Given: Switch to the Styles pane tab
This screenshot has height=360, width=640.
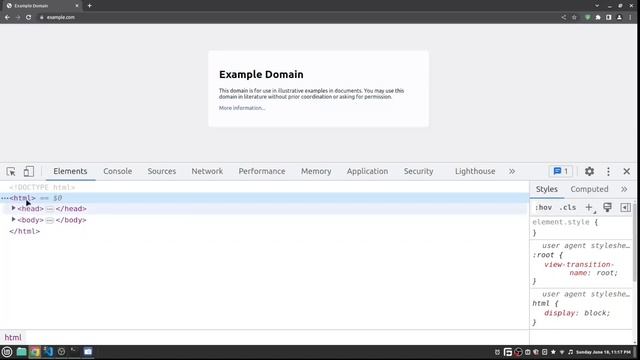Looking at the screenshot, I should [547, 189].
